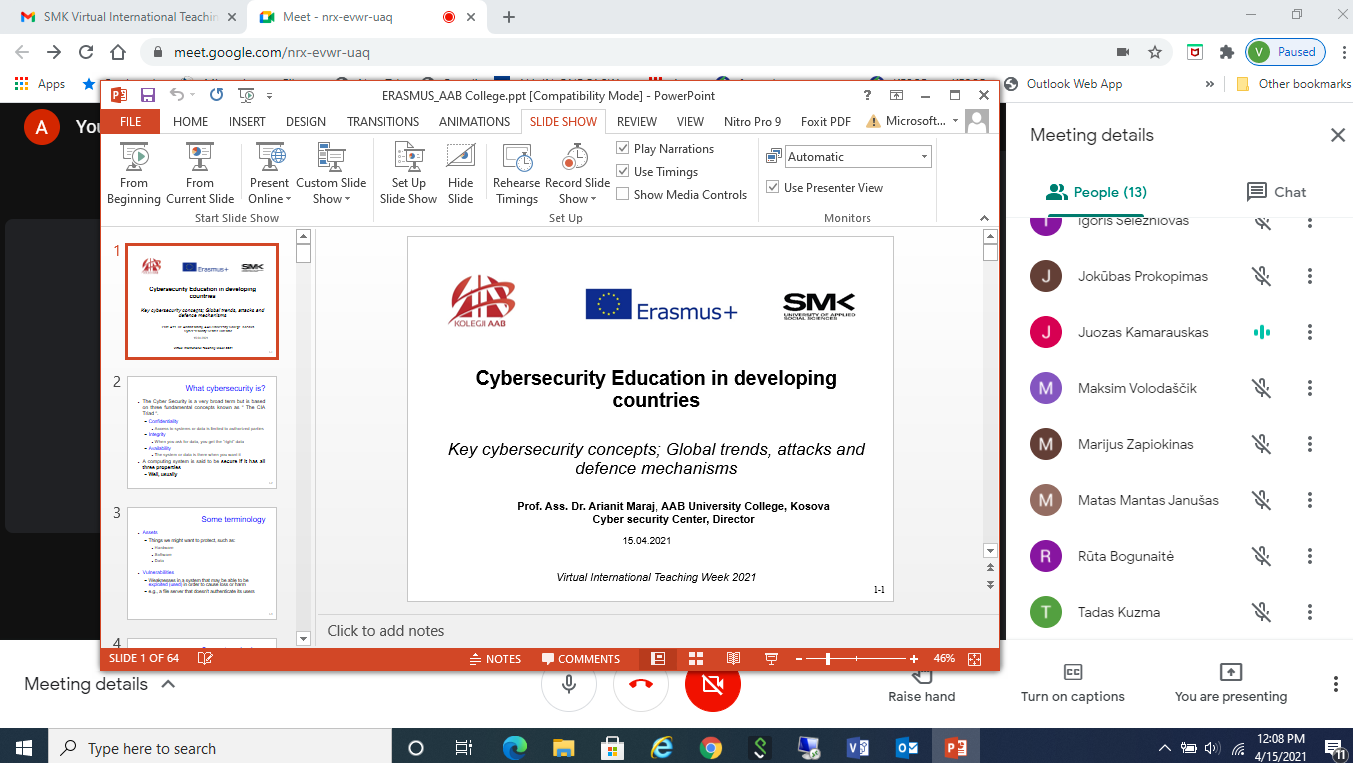Screen dimensions: 1353x763
Task: Enable Show Media Controls checkbox
Action: [623, 195]
